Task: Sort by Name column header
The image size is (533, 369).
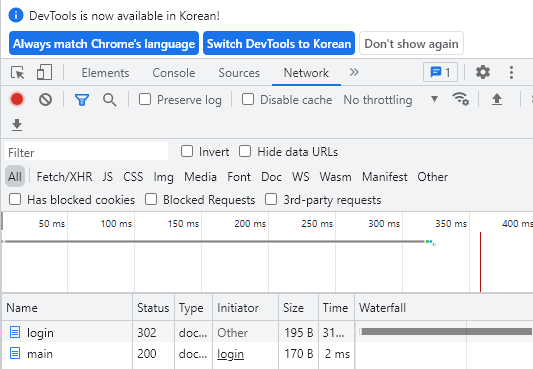Action: [x=67, y=308]
